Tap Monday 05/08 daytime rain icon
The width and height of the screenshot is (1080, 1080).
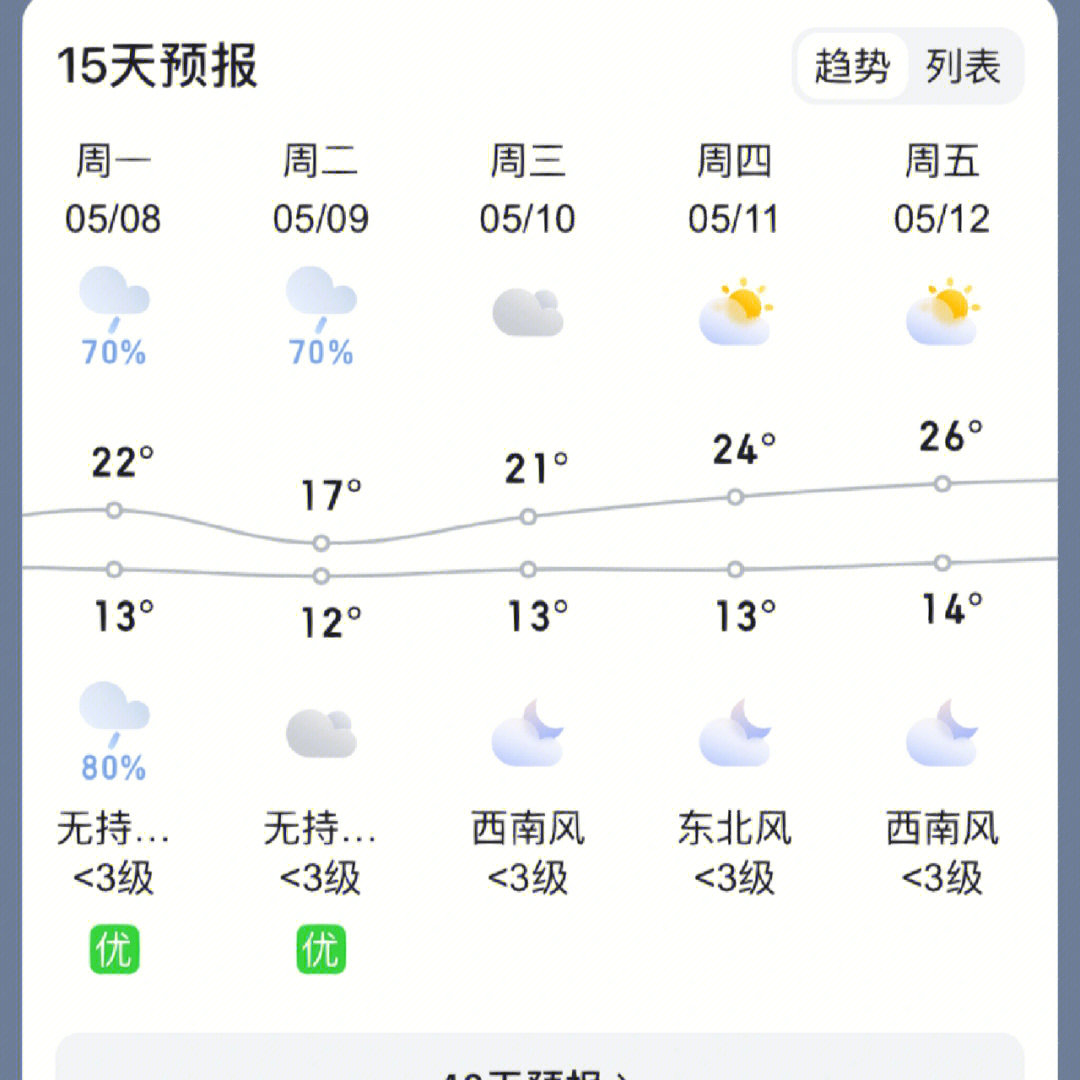click(x=114, y=300)
